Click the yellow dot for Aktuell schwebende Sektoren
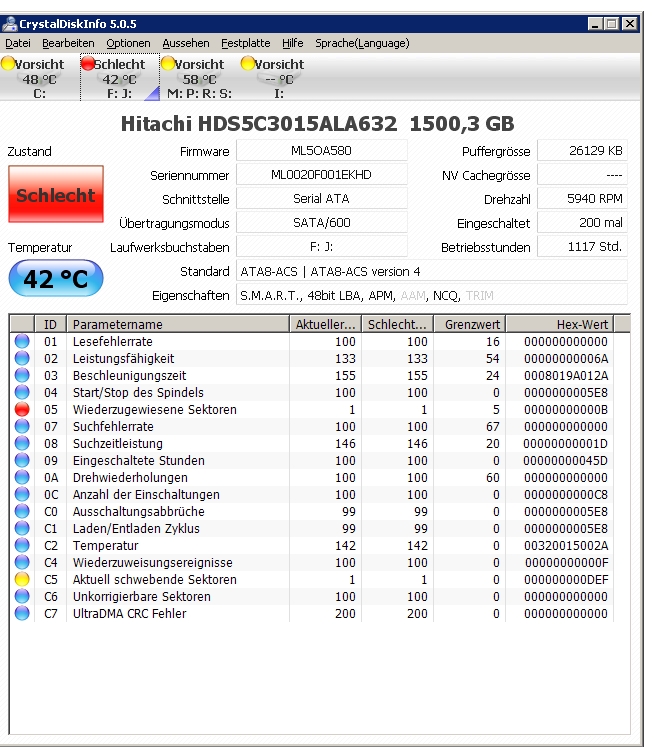This screenshot has width=656, height=747. (x=22, y=579)
